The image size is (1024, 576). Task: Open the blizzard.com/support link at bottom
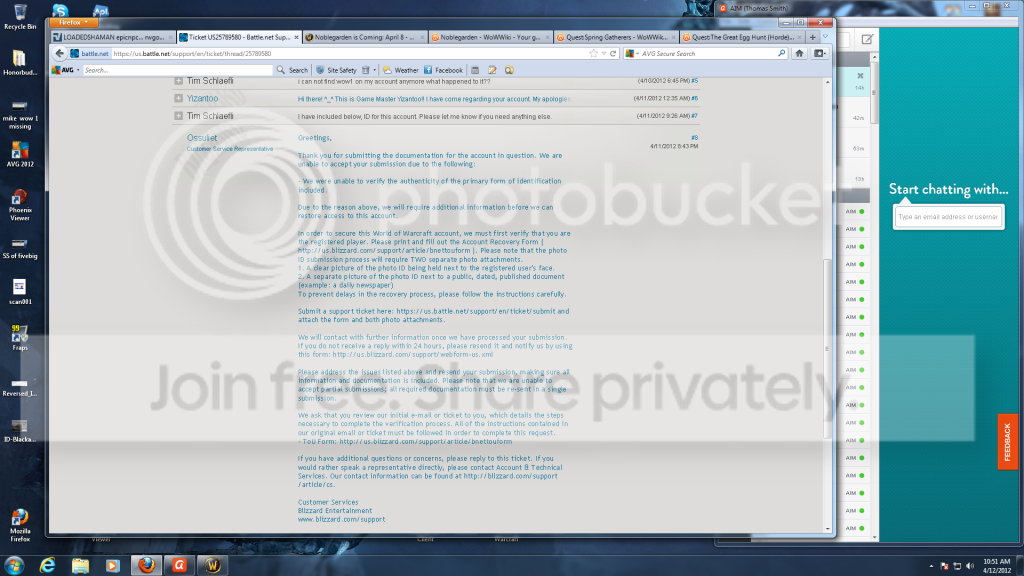pyautogui.click(x=342, y=520)
